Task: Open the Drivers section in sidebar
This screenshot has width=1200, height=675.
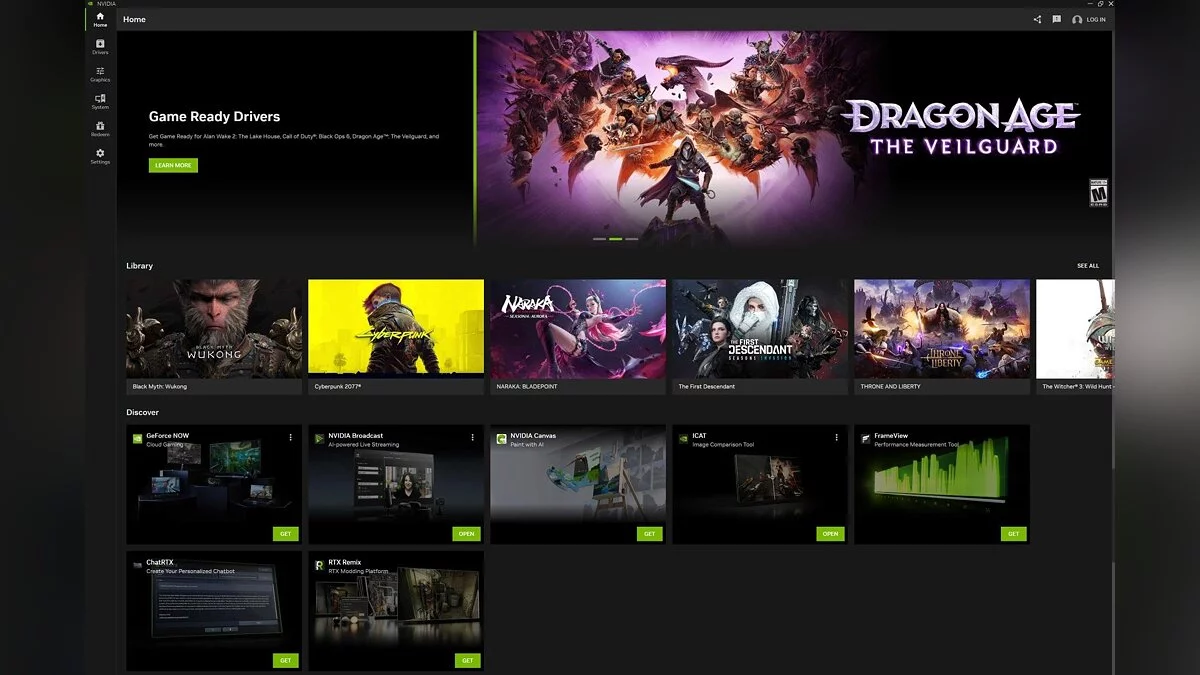Action: (100, 46)
